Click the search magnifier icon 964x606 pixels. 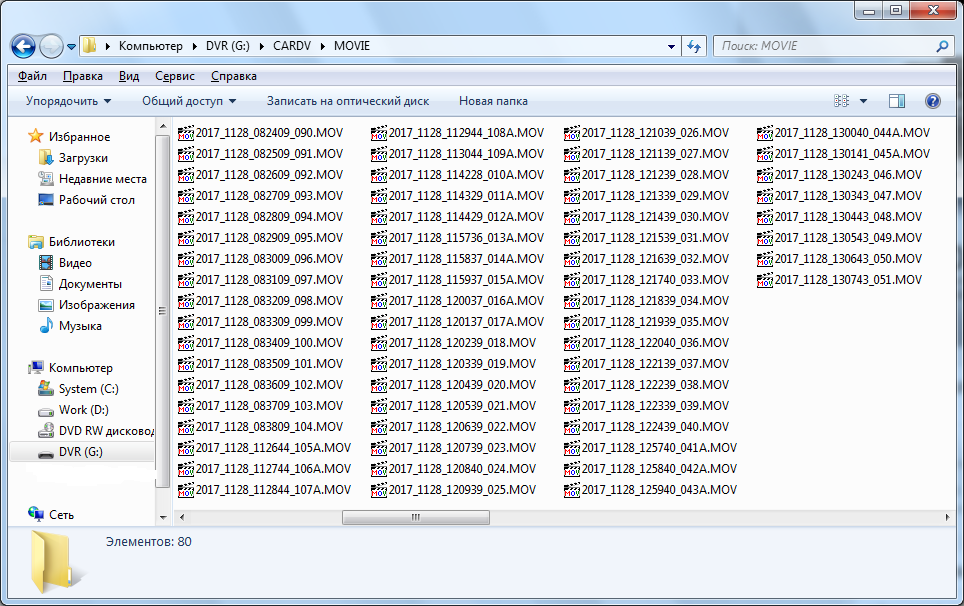(942, 46)
